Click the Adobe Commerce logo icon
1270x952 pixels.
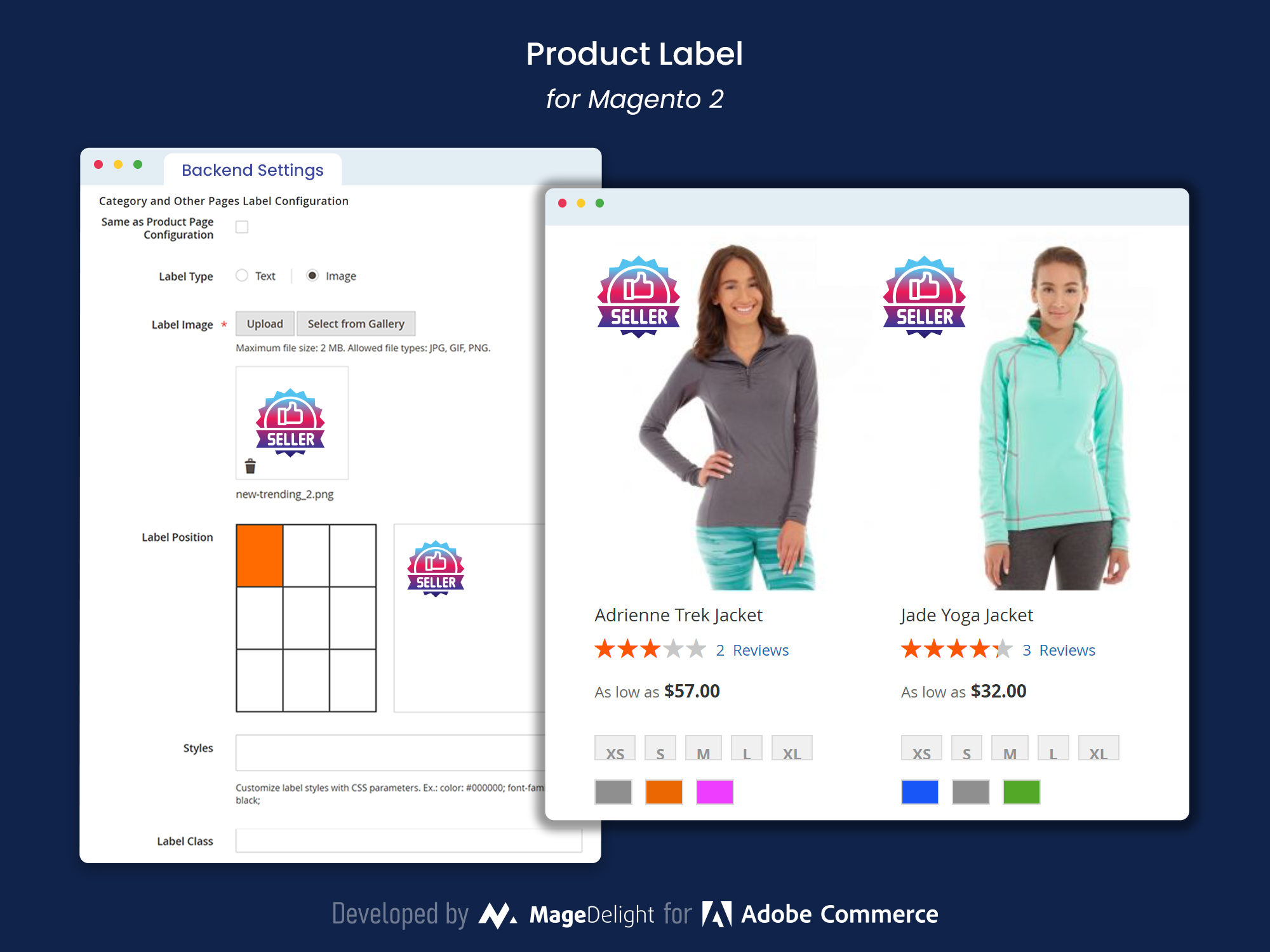click(x=717, y=915)
